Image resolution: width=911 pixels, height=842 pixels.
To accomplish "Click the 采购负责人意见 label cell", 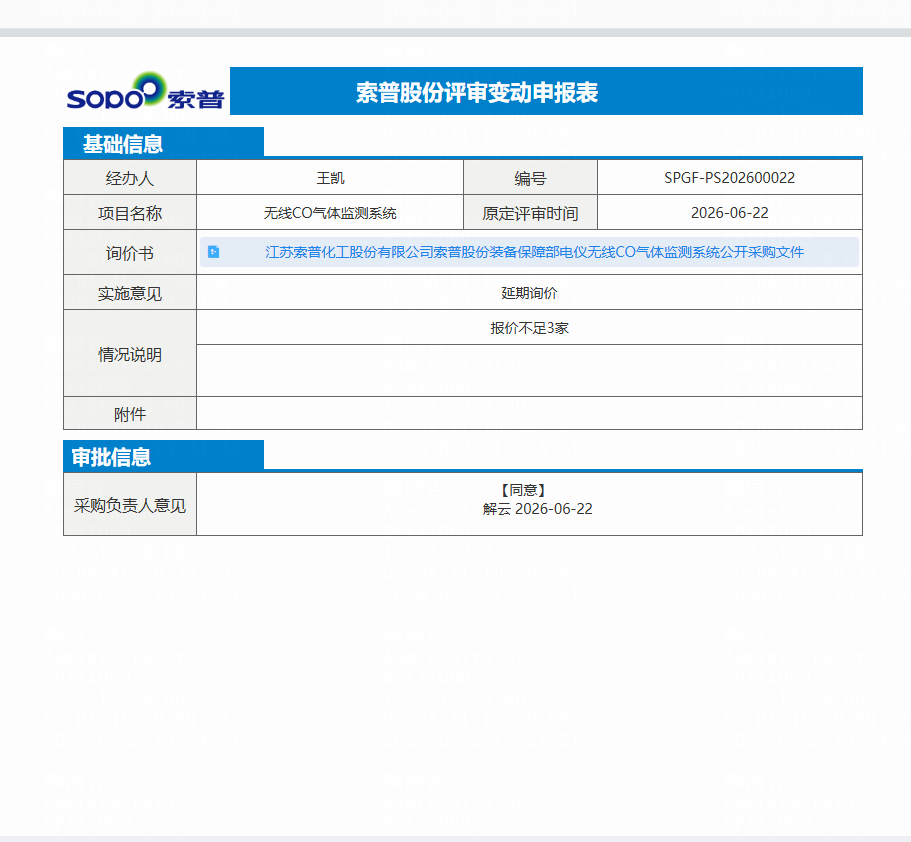I will tap(130, 505).
